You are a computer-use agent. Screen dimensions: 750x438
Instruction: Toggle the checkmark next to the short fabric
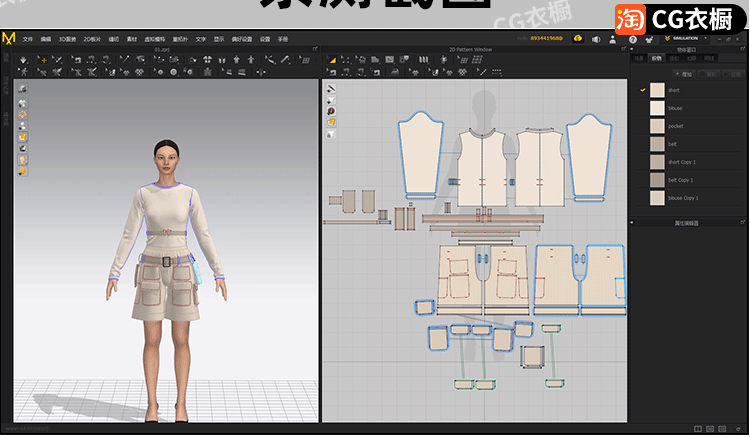pos(643,90)
